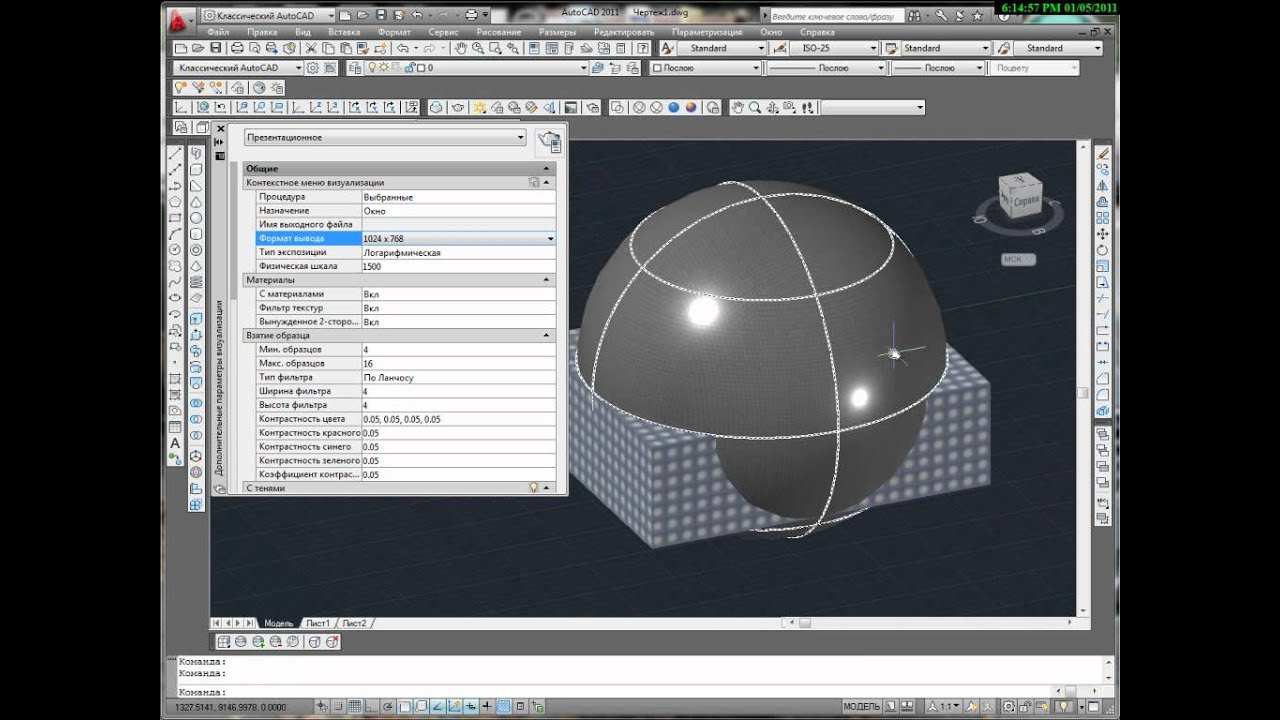Click the МСК coordinate system button

coord(1018,260)
